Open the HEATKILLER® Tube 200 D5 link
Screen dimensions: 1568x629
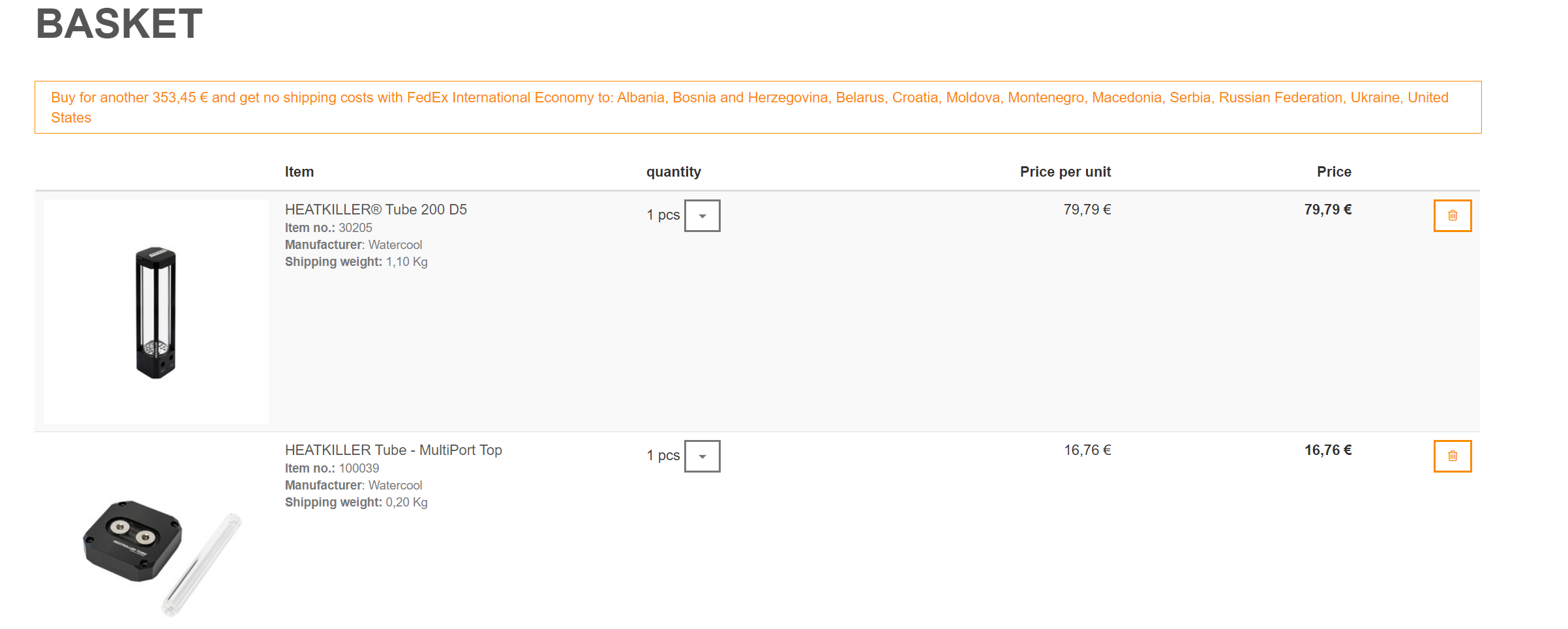376,210
